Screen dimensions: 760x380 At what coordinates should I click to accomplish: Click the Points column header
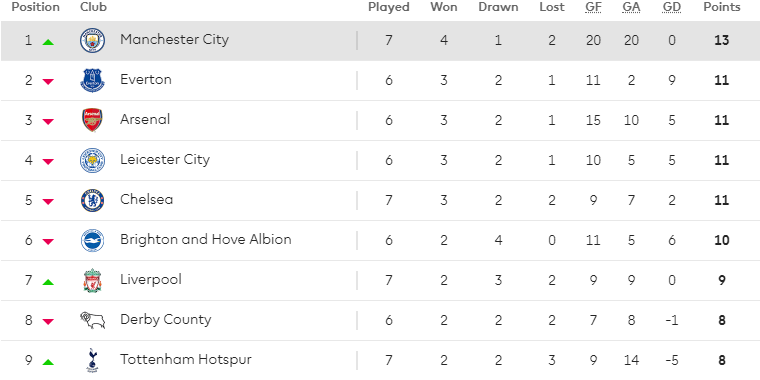click(x=722, y=7)
